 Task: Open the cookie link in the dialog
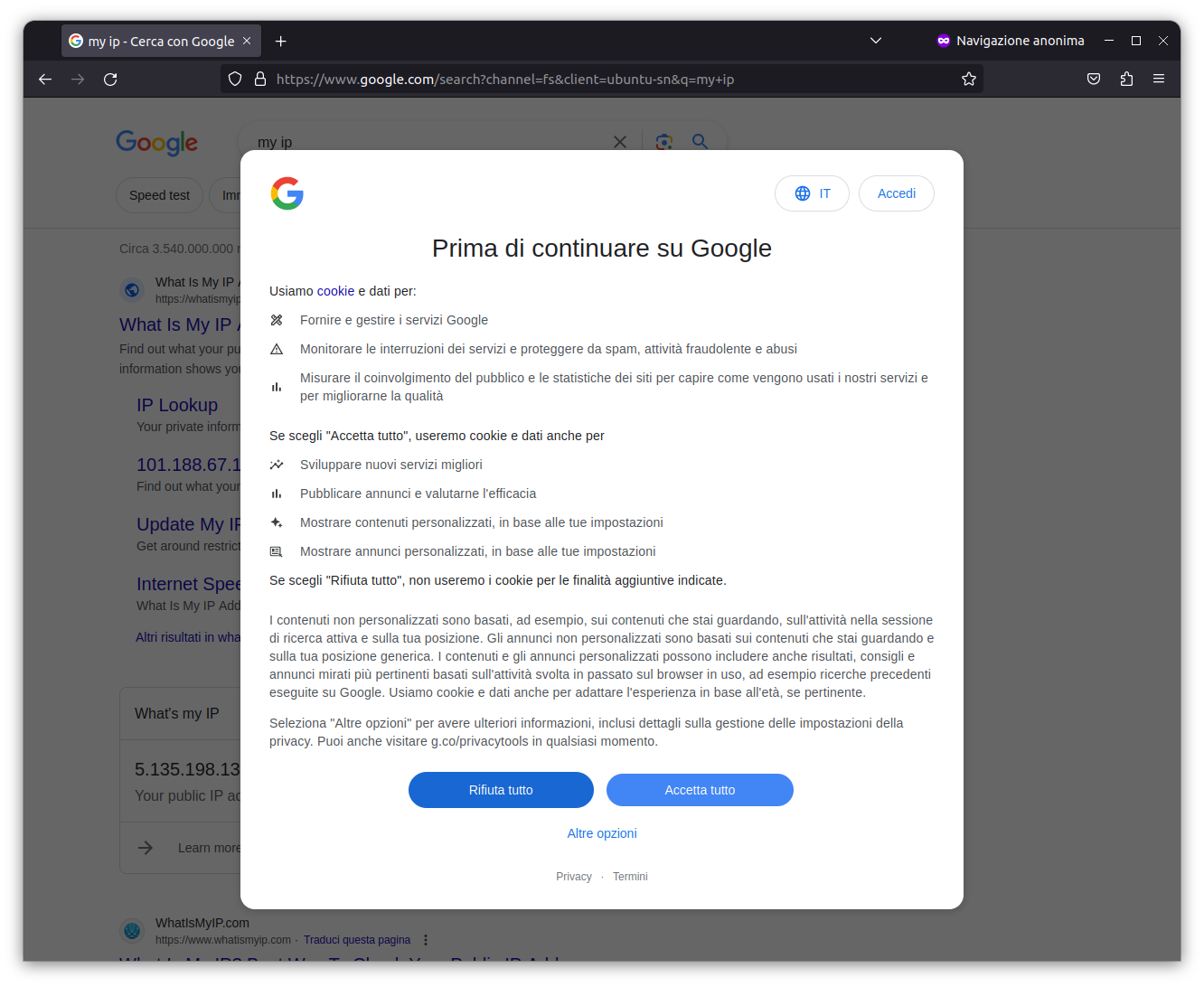pos(335,291)
